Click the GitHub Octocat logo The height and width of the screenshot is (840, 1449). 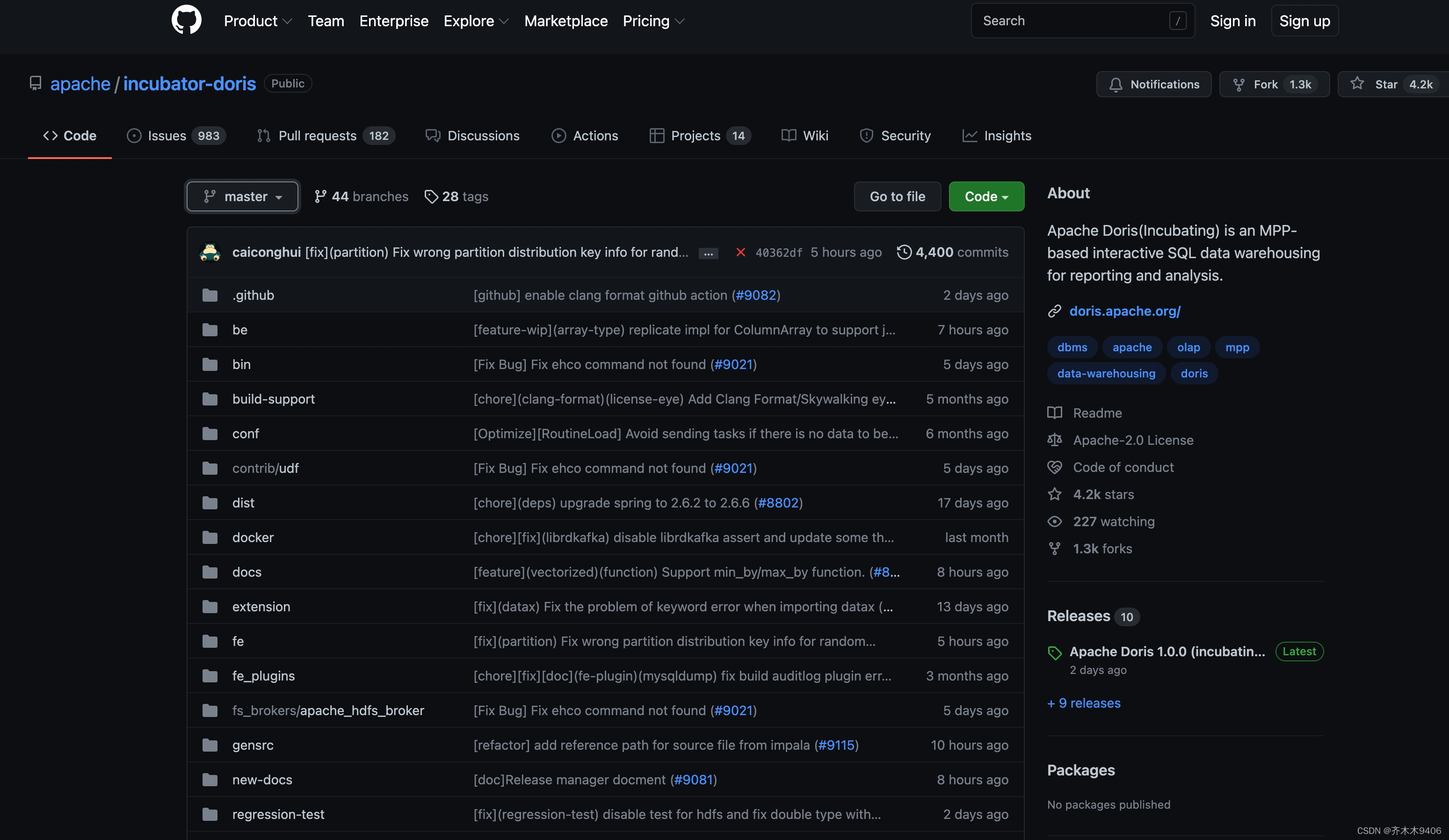click(x=186, y=20)
